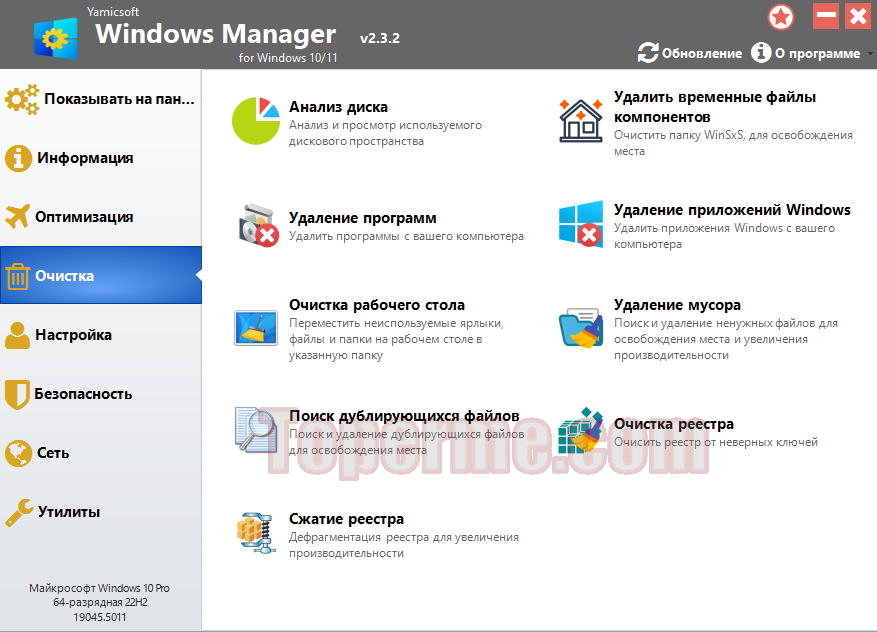Click the Удаление программ disc icon

pos(259,225)
